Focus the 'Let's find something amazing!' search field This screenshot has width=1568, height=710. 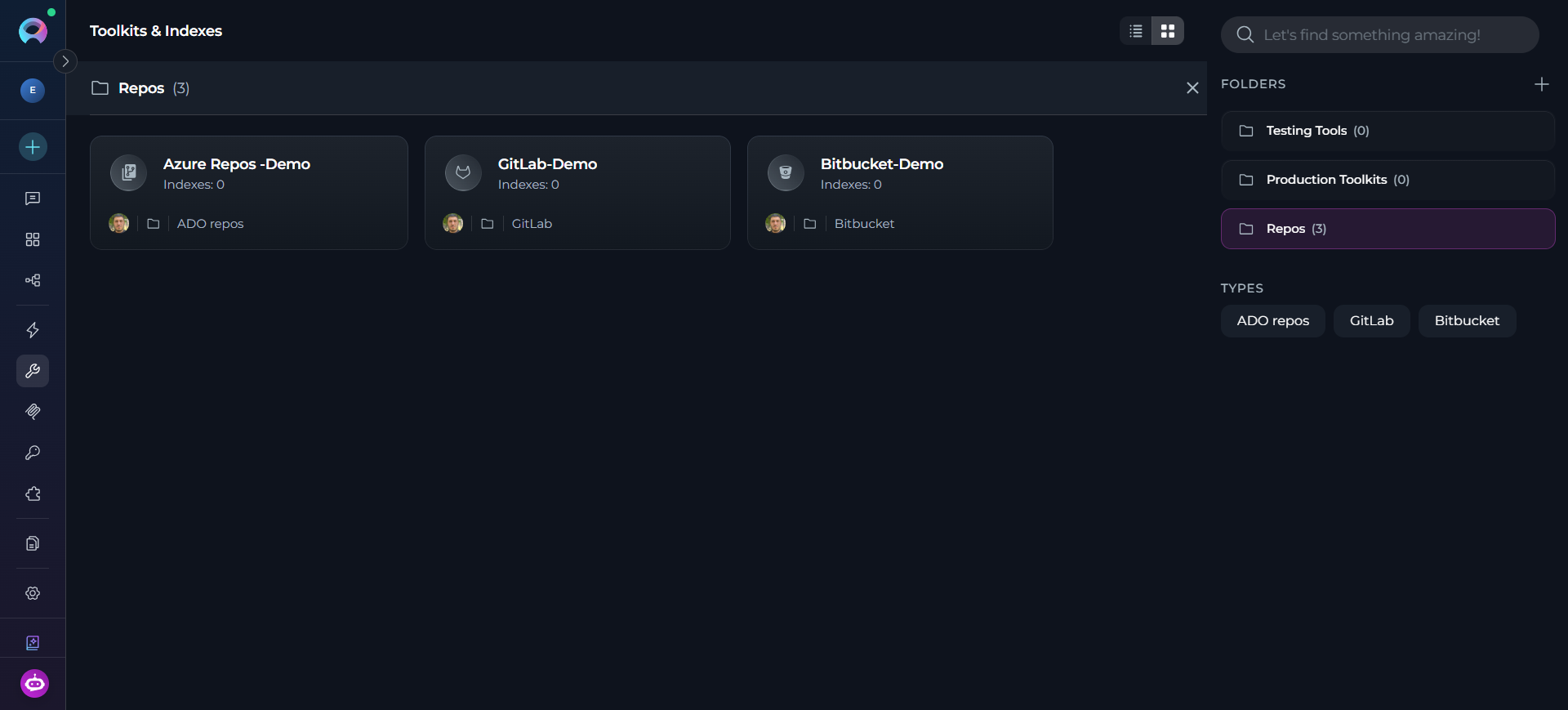tap(1380, 34)
